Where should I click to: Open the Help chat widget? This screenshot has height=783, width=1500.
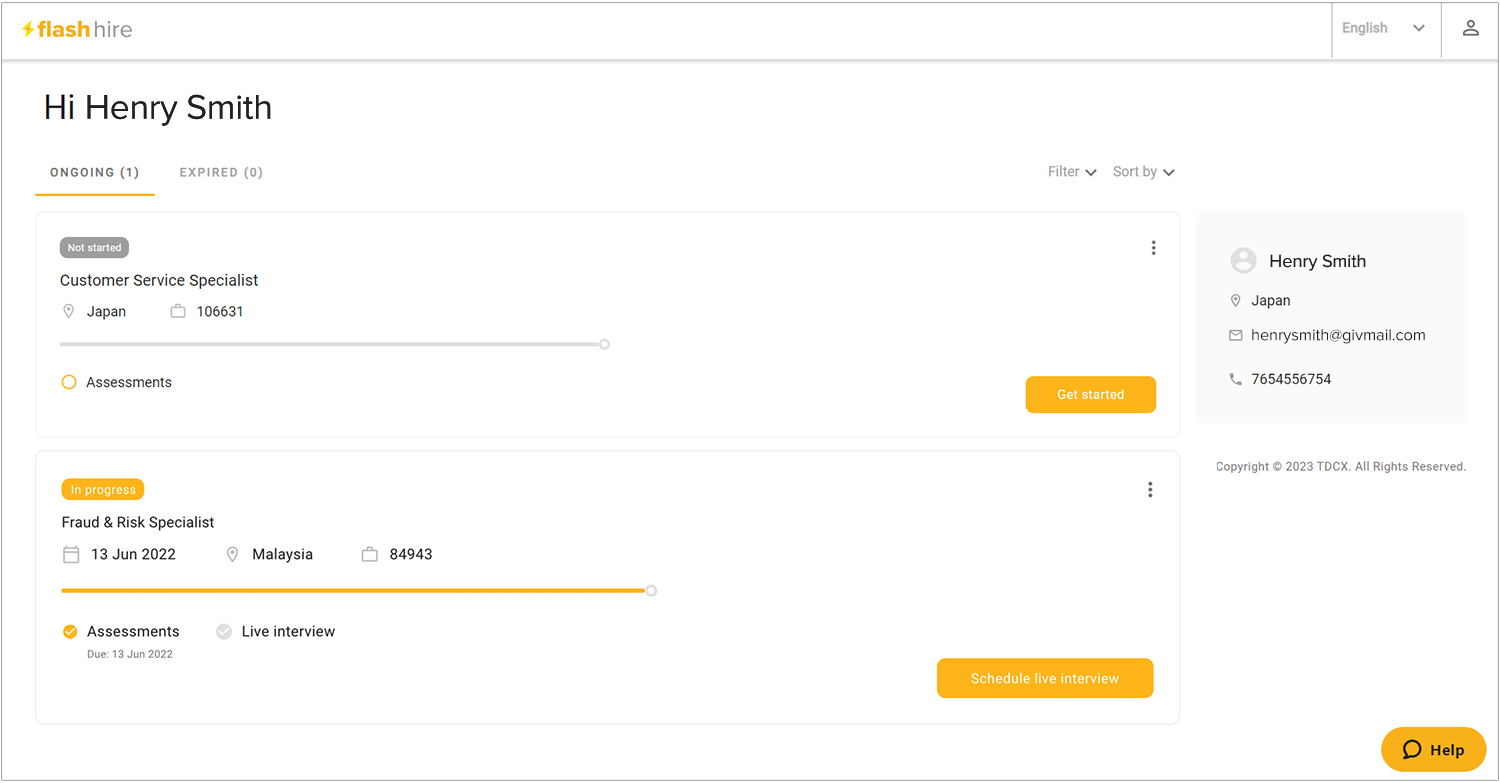click(x=1433, y=749)
